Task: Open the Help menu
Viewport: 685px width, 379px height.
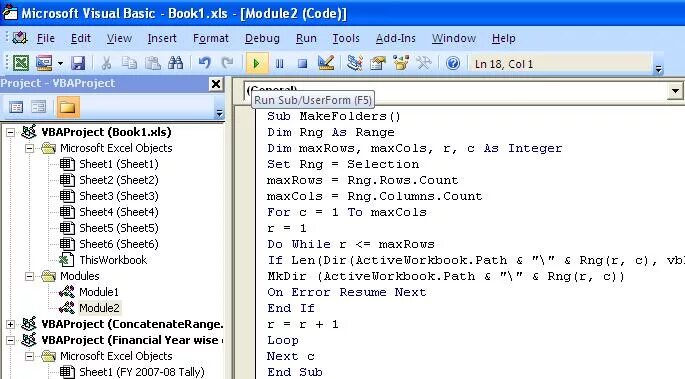Action: [503, 38]
